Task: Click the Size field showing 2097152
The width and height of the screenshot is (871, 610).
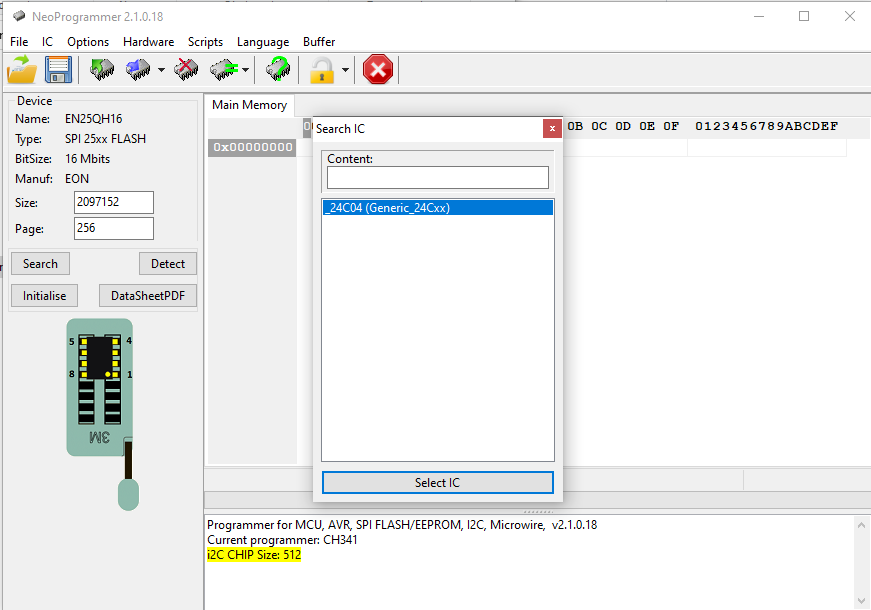Action: click(x=114, y=202)
